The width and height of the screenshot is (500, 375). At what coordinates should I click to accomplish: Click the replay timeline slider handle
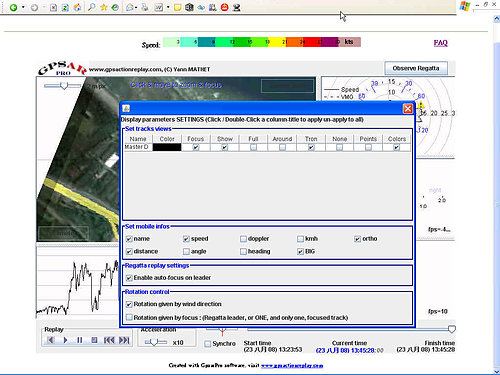coord(451,329)
